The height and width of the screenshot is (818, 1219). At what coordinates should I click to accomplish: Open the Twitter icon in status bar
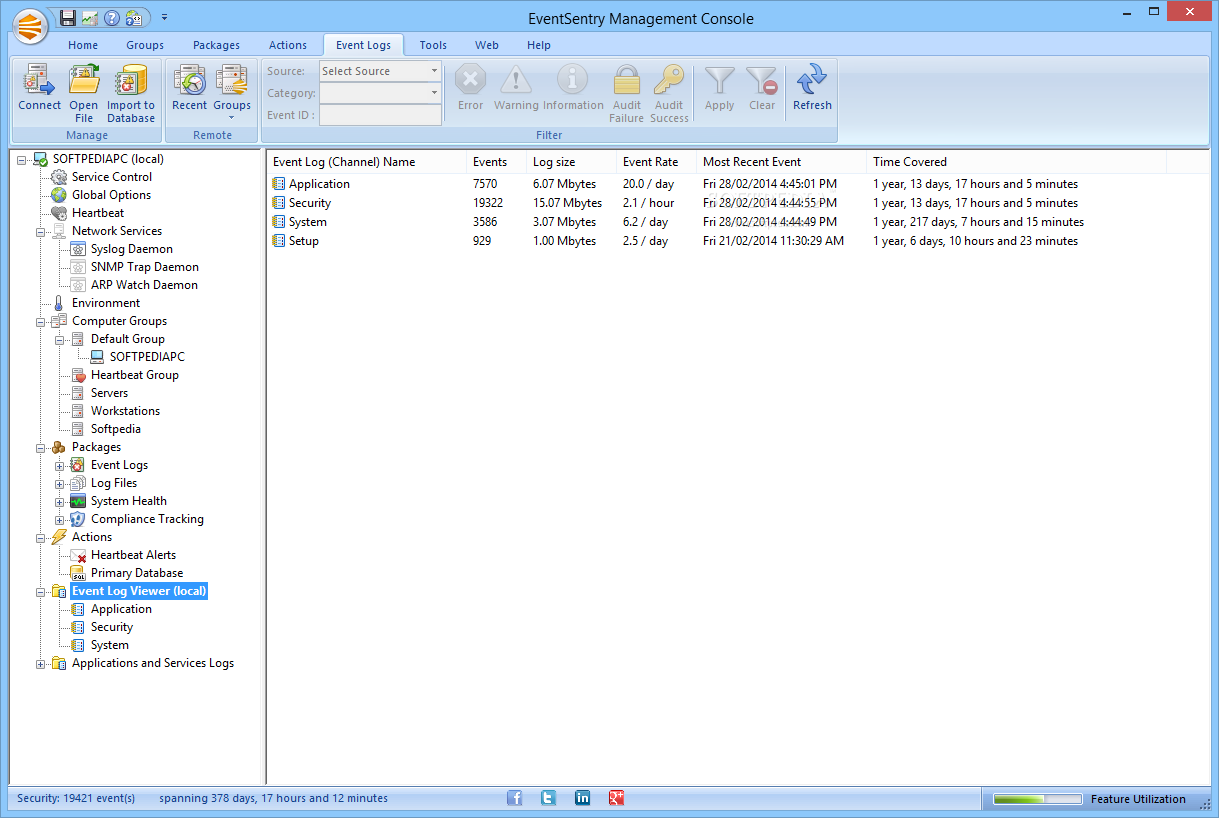click(548, 798)
